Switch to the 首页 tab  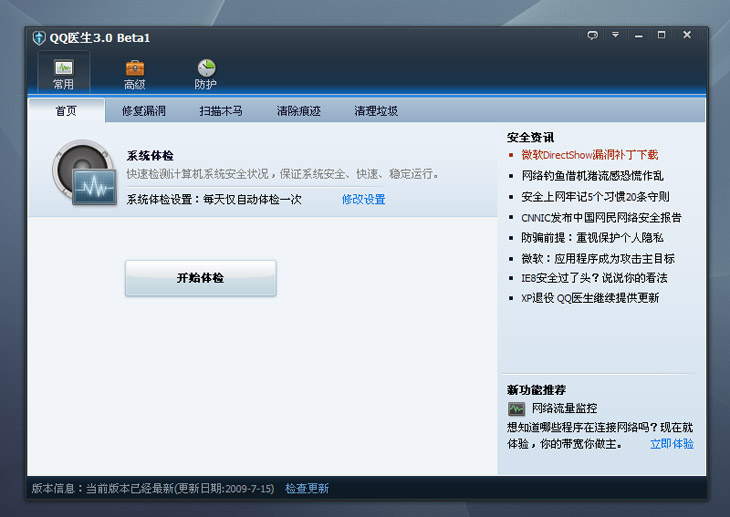67,111
